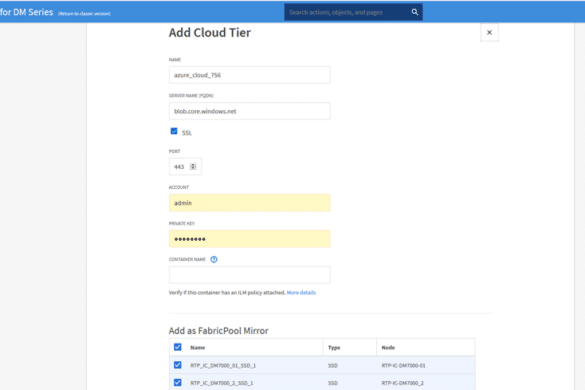The height and width of the screenshot is (390, 585).
Task: Click the port number stepper arrows
Action: pyautogui.click(x=193, y=166)
